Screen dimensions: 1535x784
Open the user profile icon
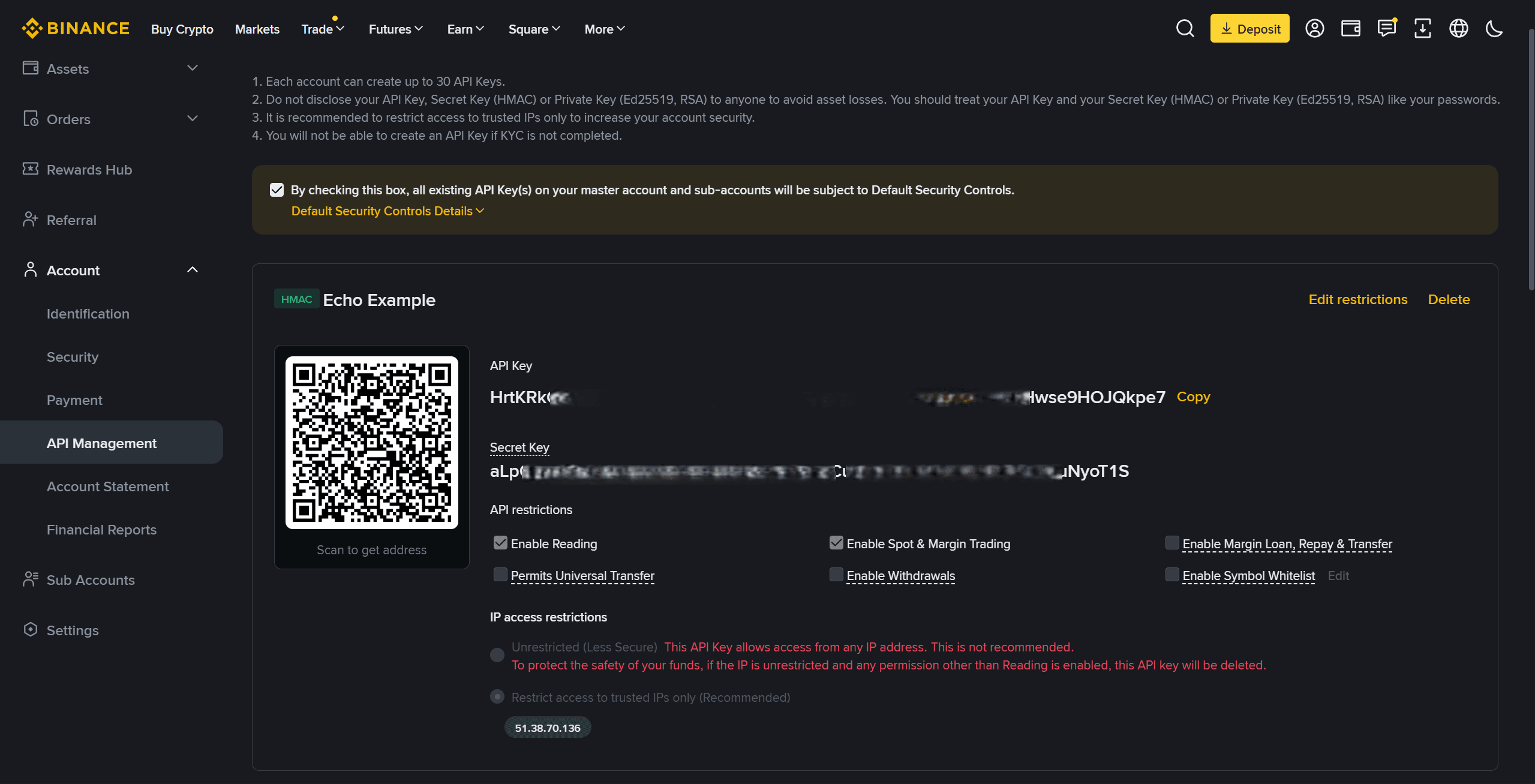coord(1314,28)
